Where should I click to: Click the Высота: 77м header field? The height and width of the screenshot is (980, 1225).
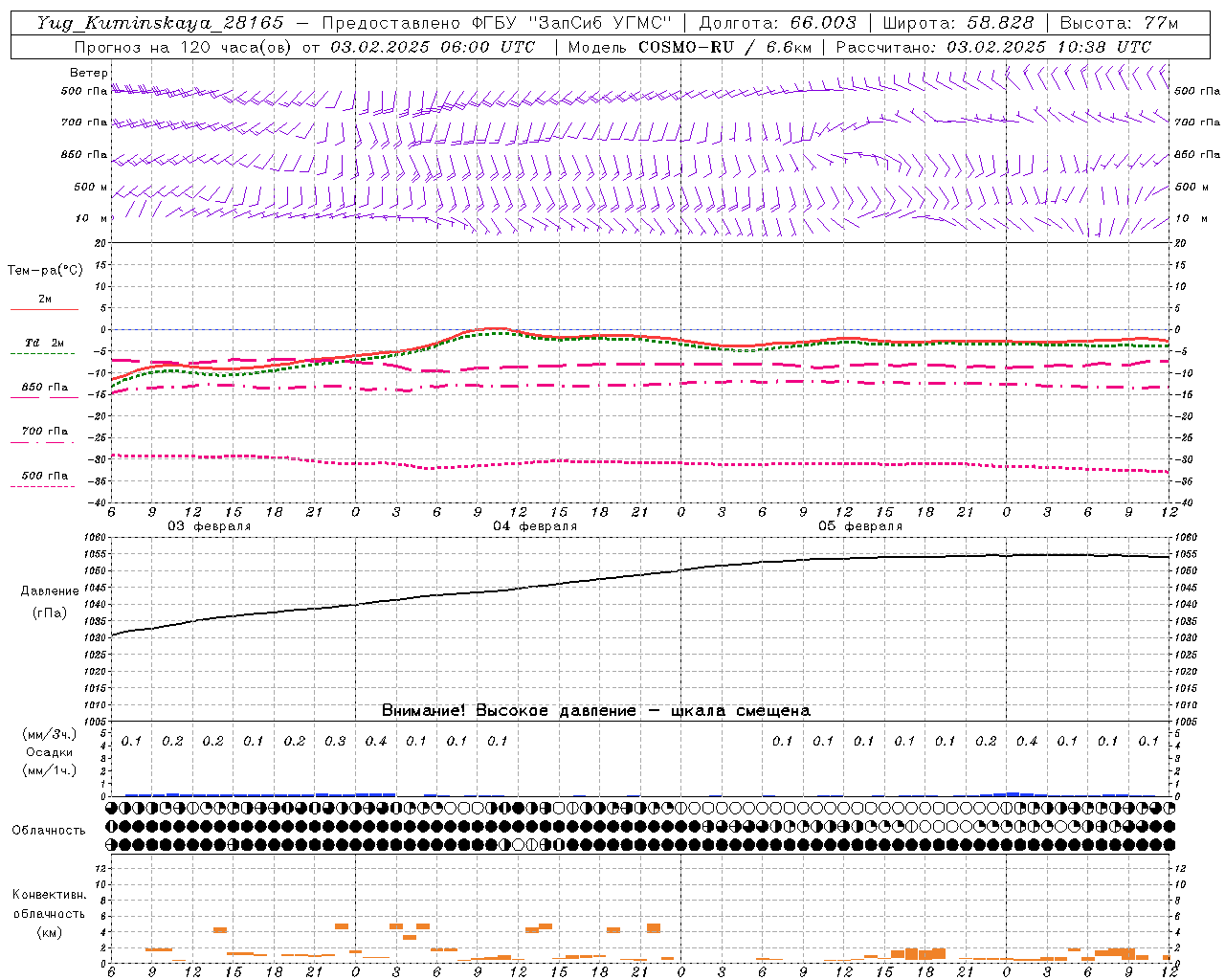coord(1119,23)
